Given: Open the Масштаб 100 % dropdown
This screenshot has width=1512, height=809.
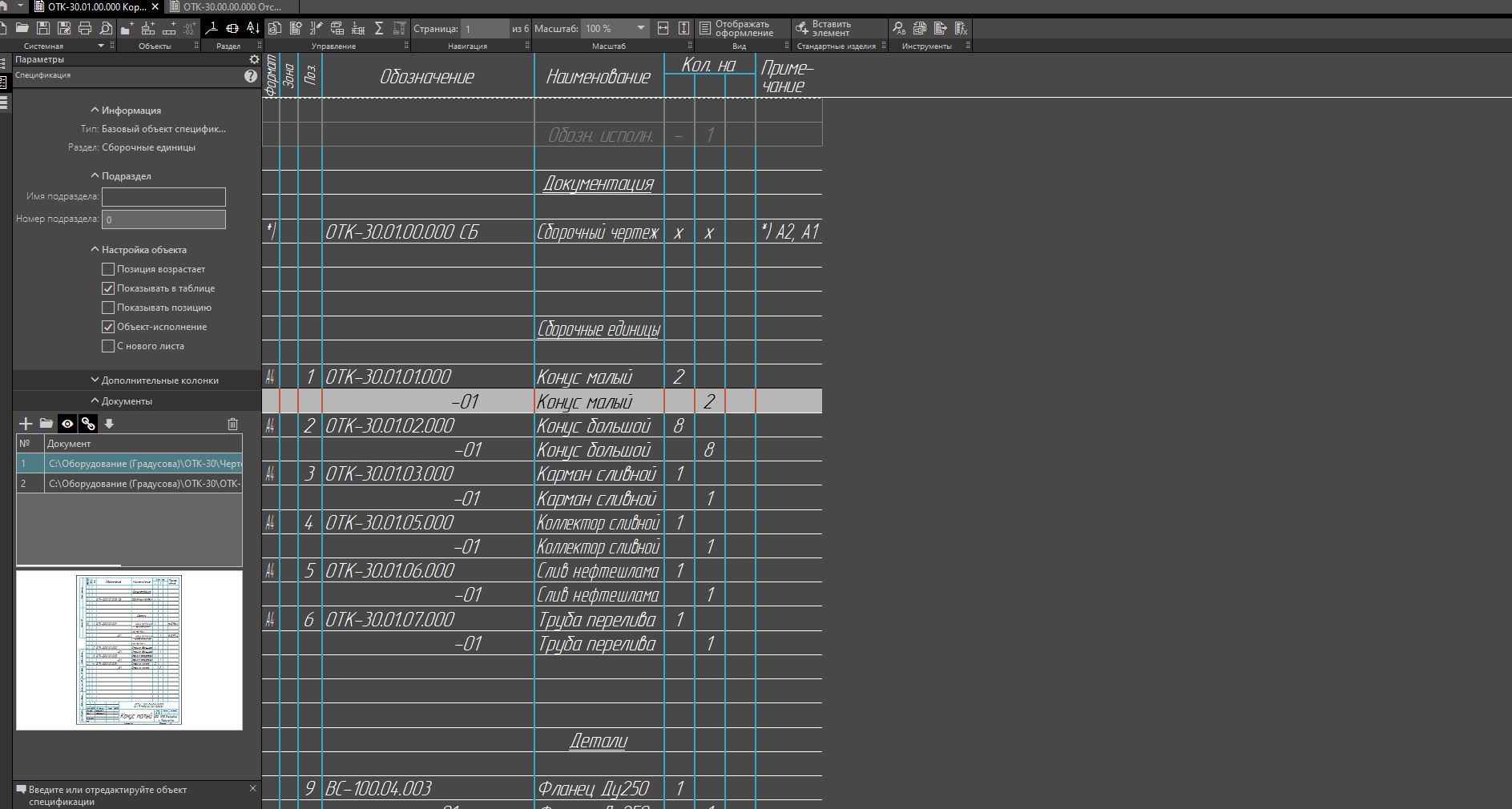Looking at the screenshot, I should 640,28.
